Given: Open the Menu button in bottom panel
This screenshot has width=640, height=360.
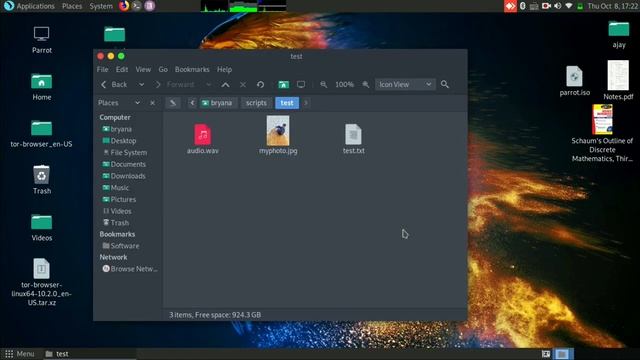Looking at the screenshot, I should [20, 354].
